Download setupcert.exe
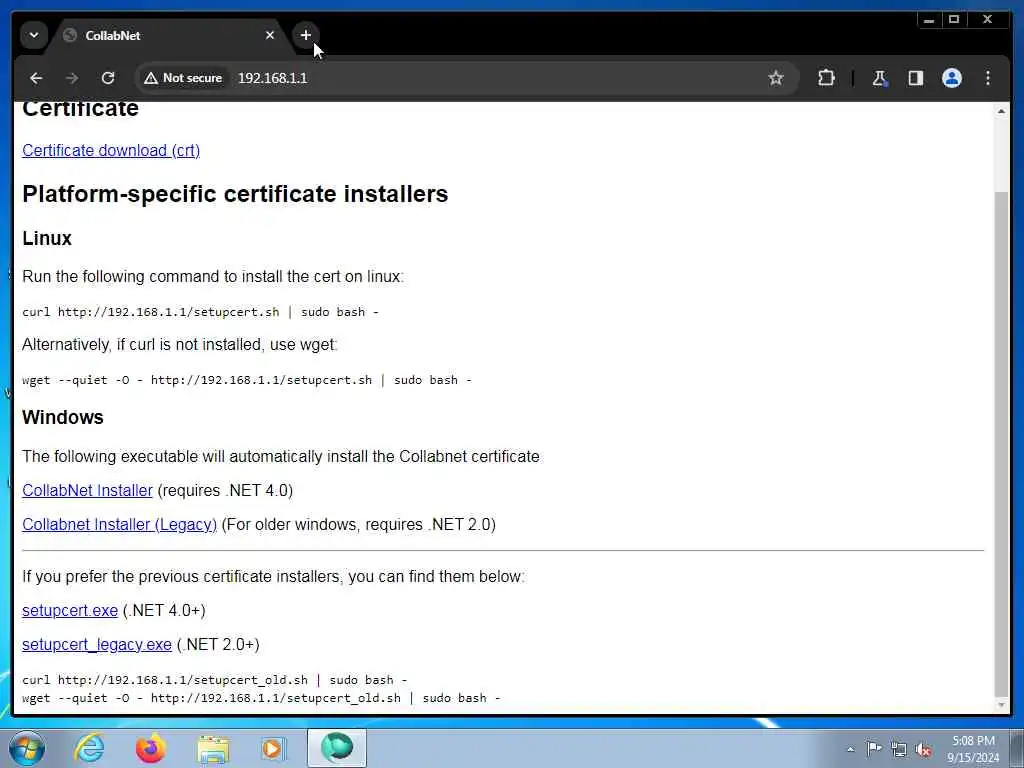 (x=70, y=611)
